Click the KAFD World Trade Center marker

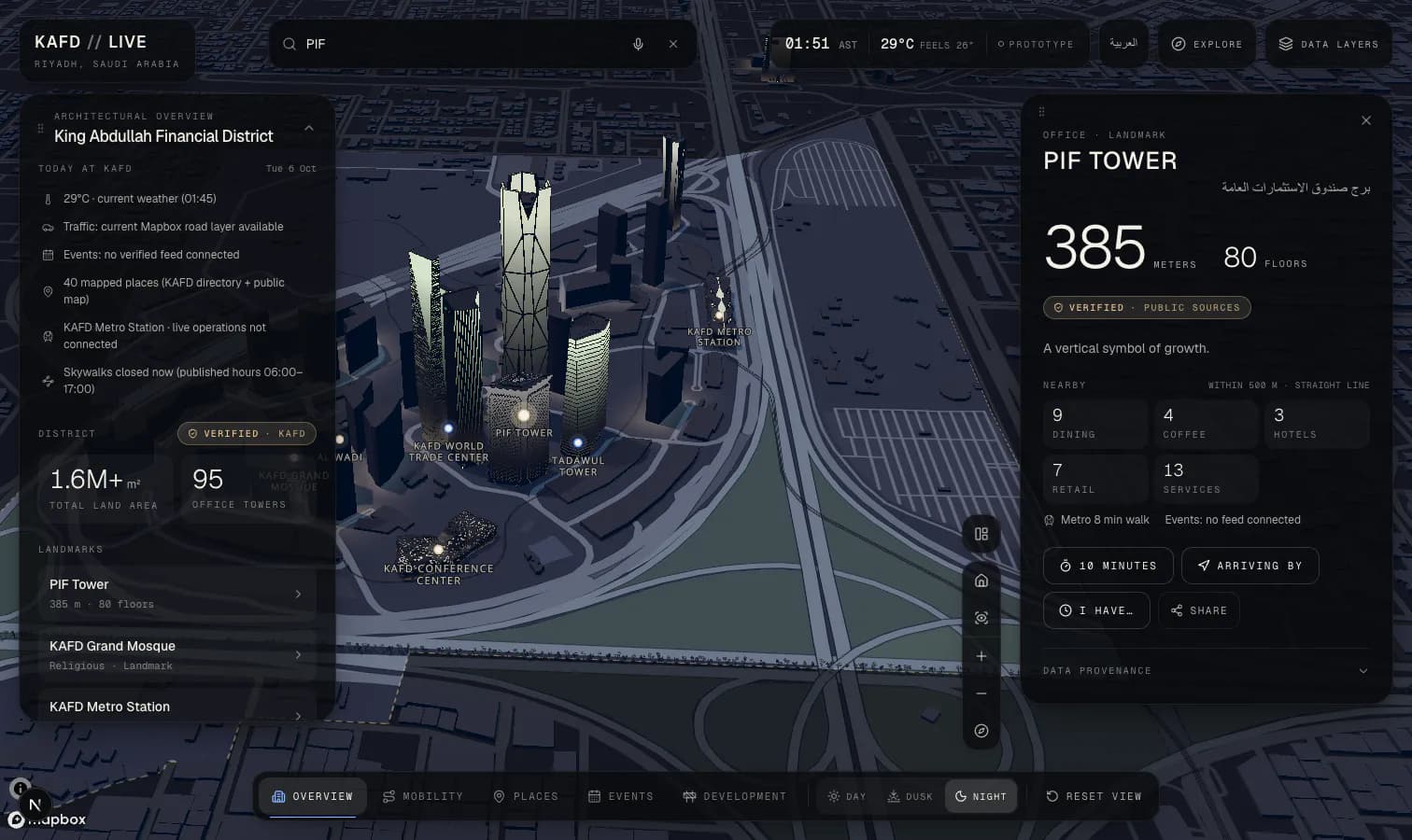coord(448,428)
